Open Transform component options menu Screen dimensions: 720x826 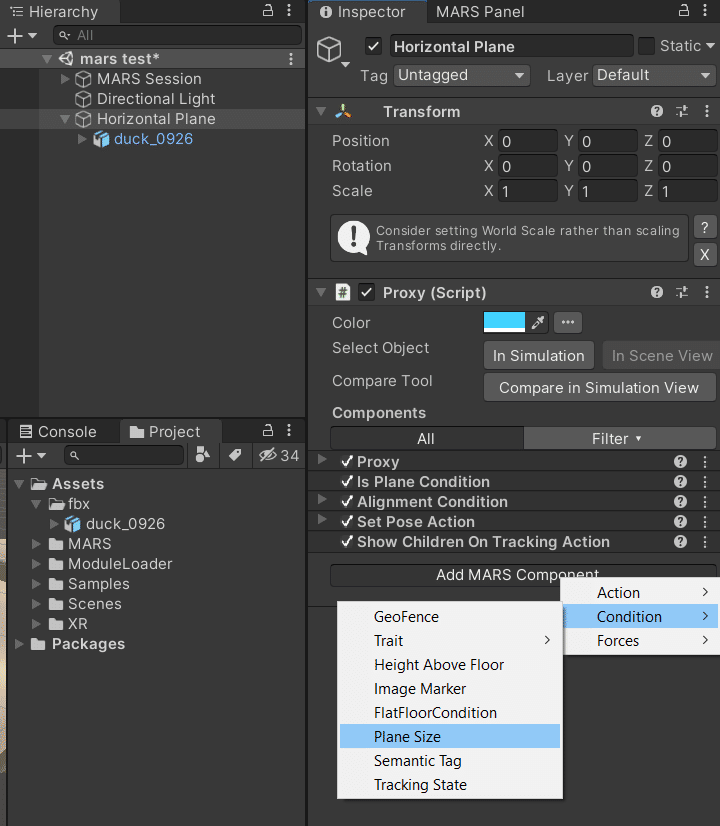(x=706, y=111)
